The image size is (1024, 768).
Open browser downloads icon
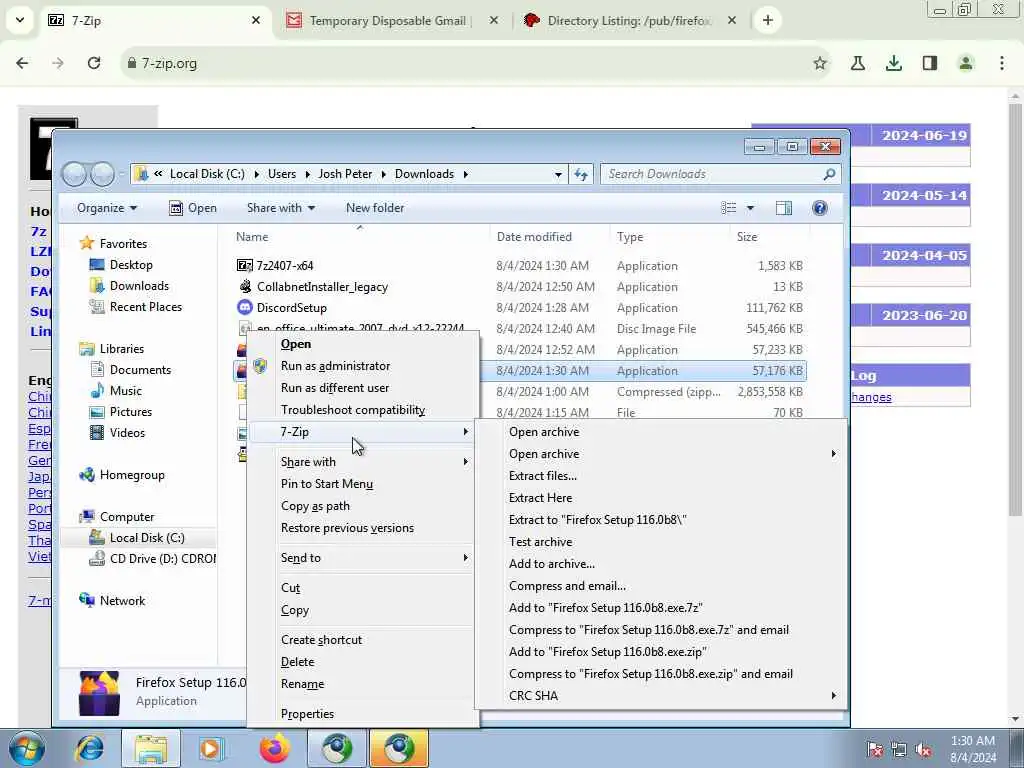pyautogui.click(x=894, y=63)
